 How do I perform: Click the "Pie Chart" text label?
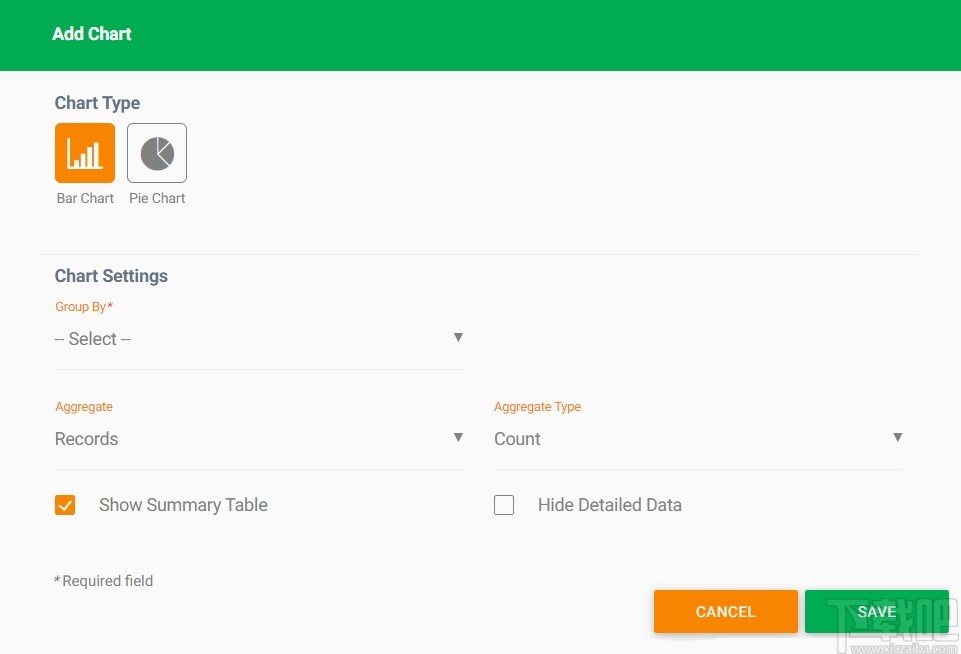point(157,198)
